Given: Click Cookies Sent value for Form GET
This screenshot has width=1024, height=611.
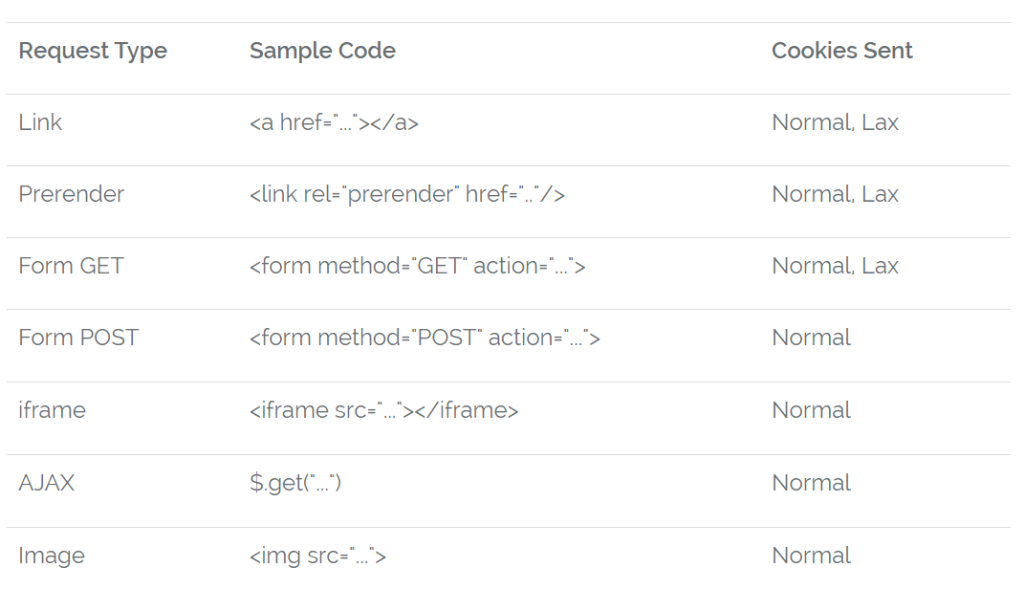Looking at the screenshot, I should [x=835, y=266].
